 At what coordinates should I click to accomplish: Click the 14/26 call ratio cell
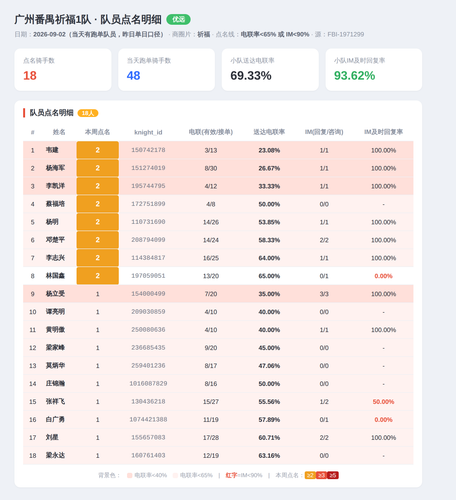coord(211,222)
